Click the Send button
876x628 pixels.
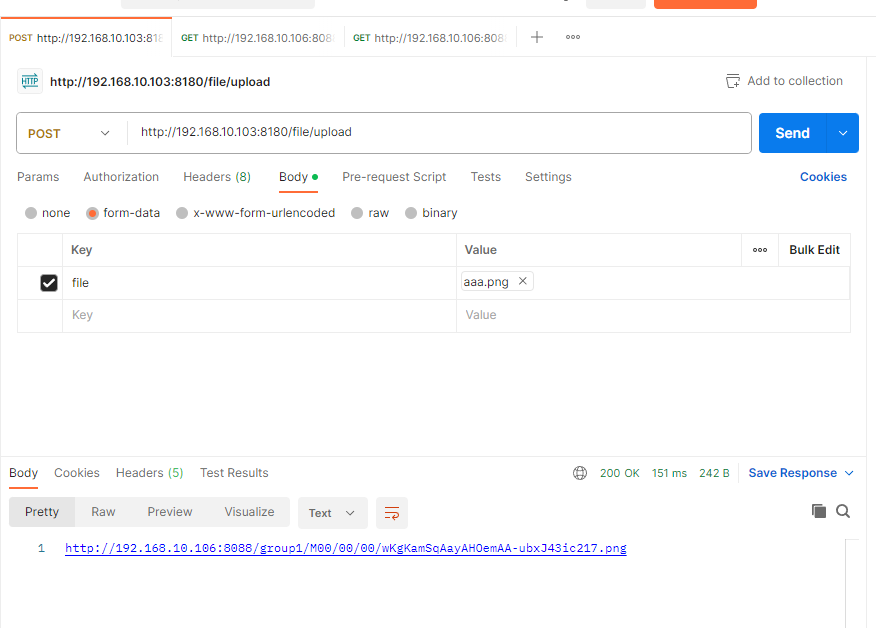[x=792, y=133]
